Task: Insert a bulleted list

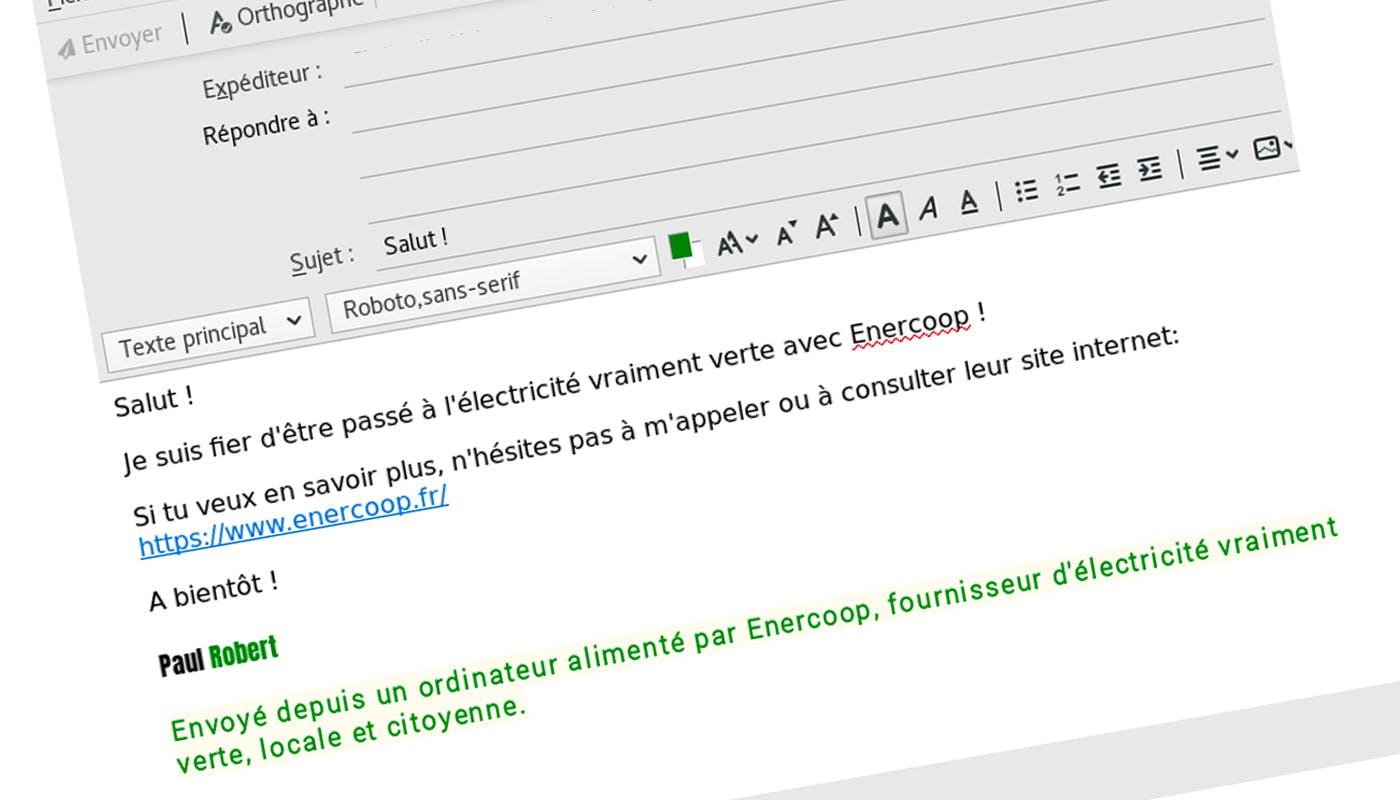Action: (x=1026, y=191)
